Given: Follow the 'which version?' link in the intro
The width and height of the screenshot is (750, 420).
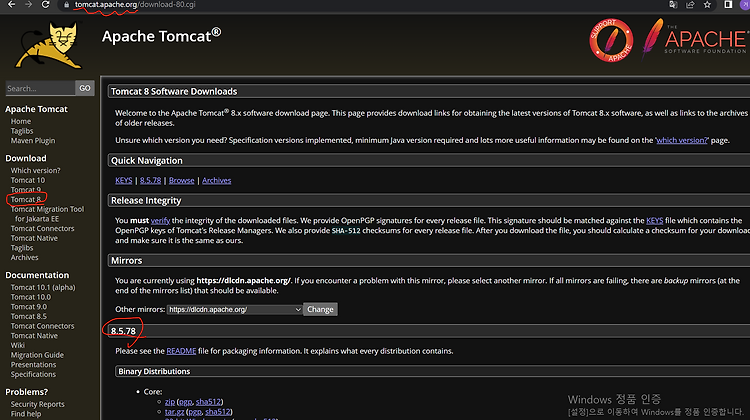Looking at the screenshot, I should point(682,140).
